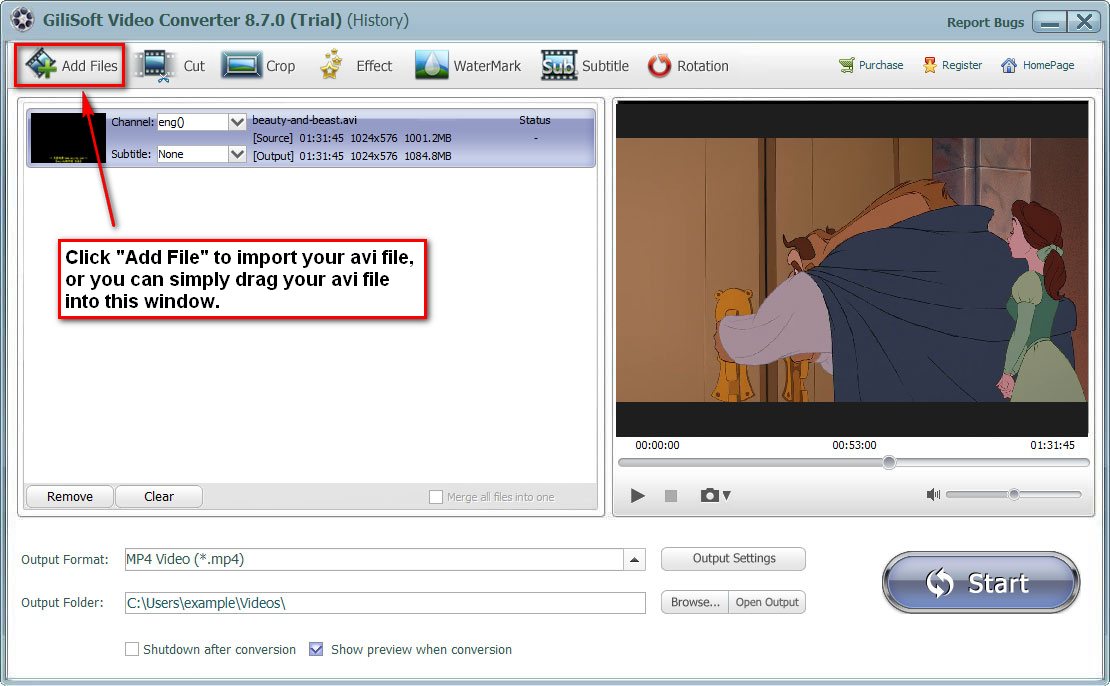
Task: Click the video preview image
Action: (852, 269)
